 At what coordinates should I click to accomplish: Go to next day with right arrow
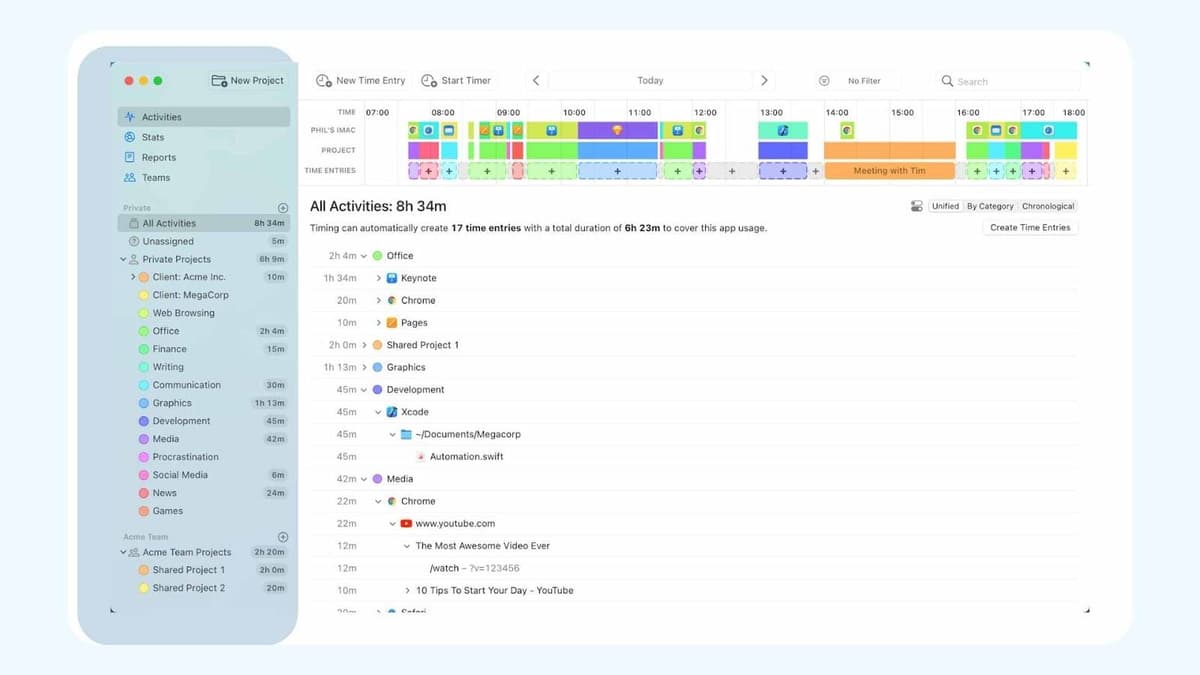[764, 81]
